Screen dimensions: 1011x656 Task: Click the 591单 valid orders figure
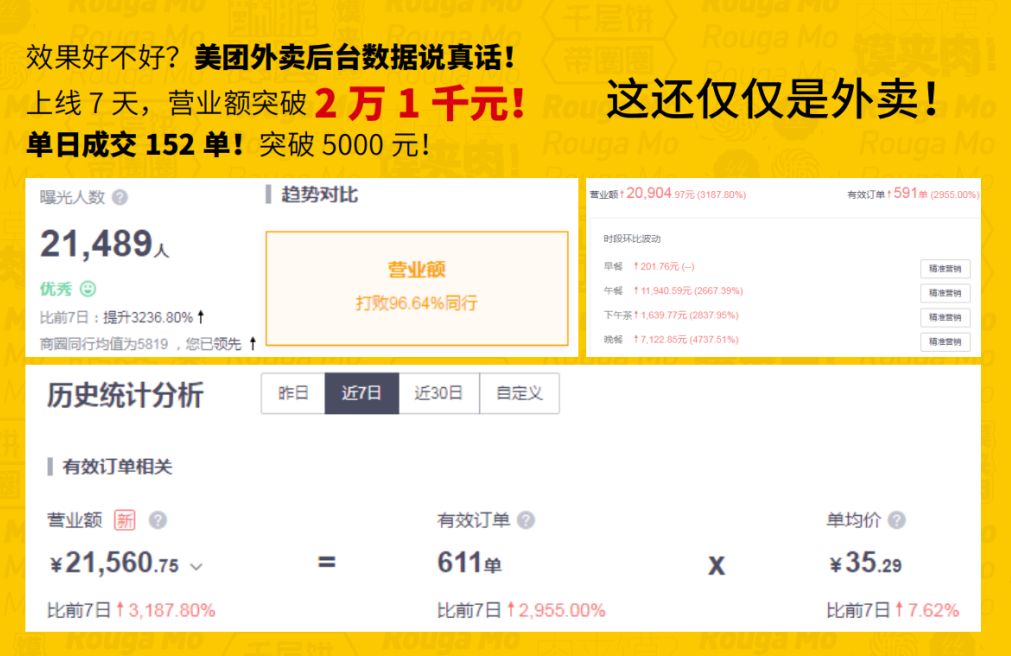pos(910,194)
